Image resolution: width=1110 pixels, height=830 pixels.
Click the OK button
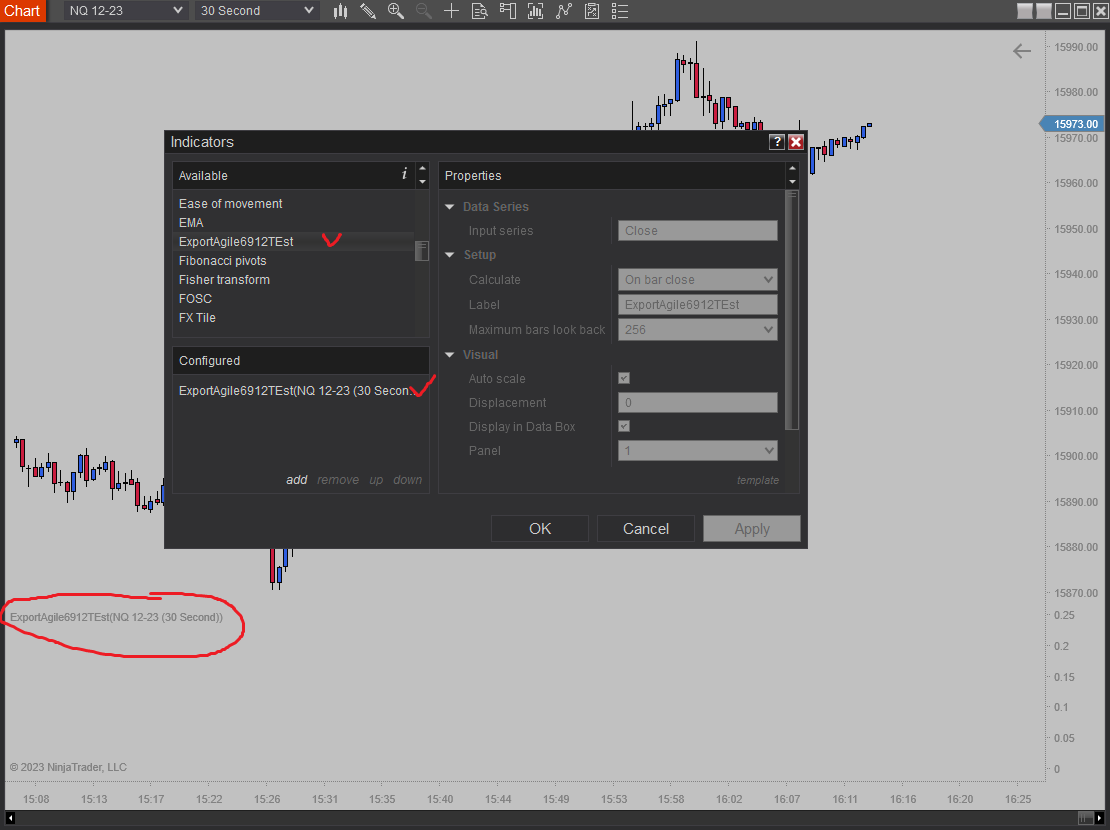coord(539,529)
